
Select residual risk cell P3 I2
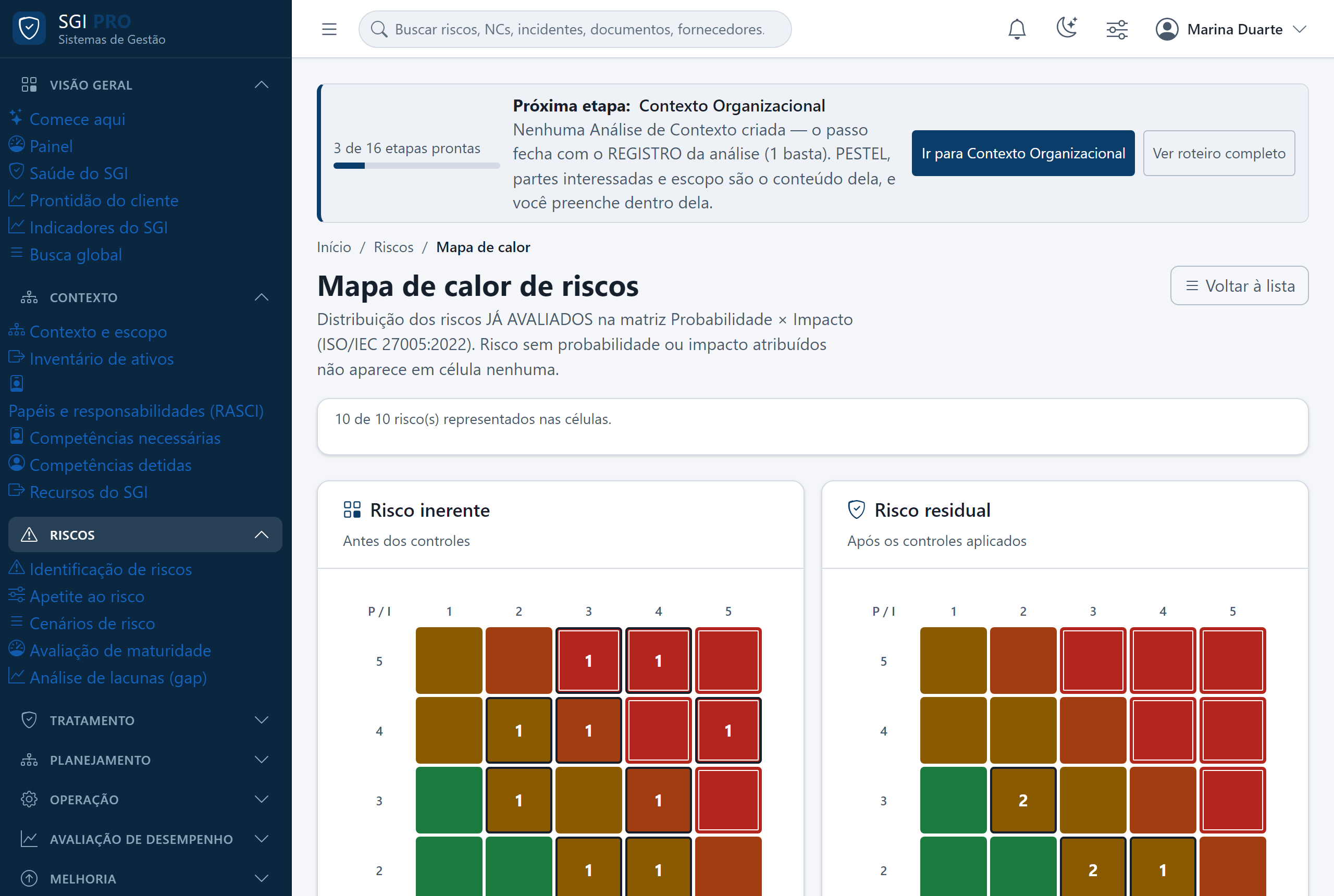[1022, 800]
